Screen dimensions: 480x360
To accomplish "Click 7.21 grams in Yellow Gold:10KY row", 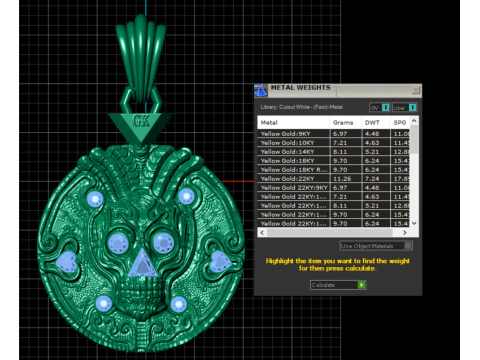I will pos(340,143).
